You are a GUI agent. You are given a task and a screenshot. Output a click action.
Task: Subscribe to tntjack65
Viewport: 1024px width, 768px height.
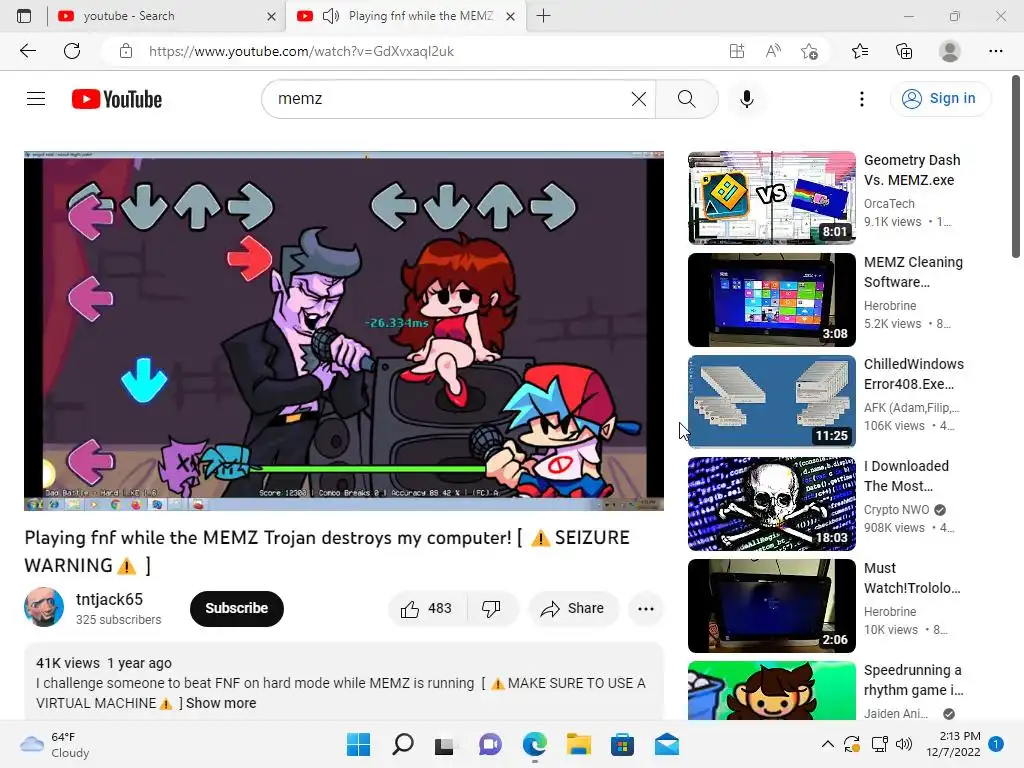point(236,608)
